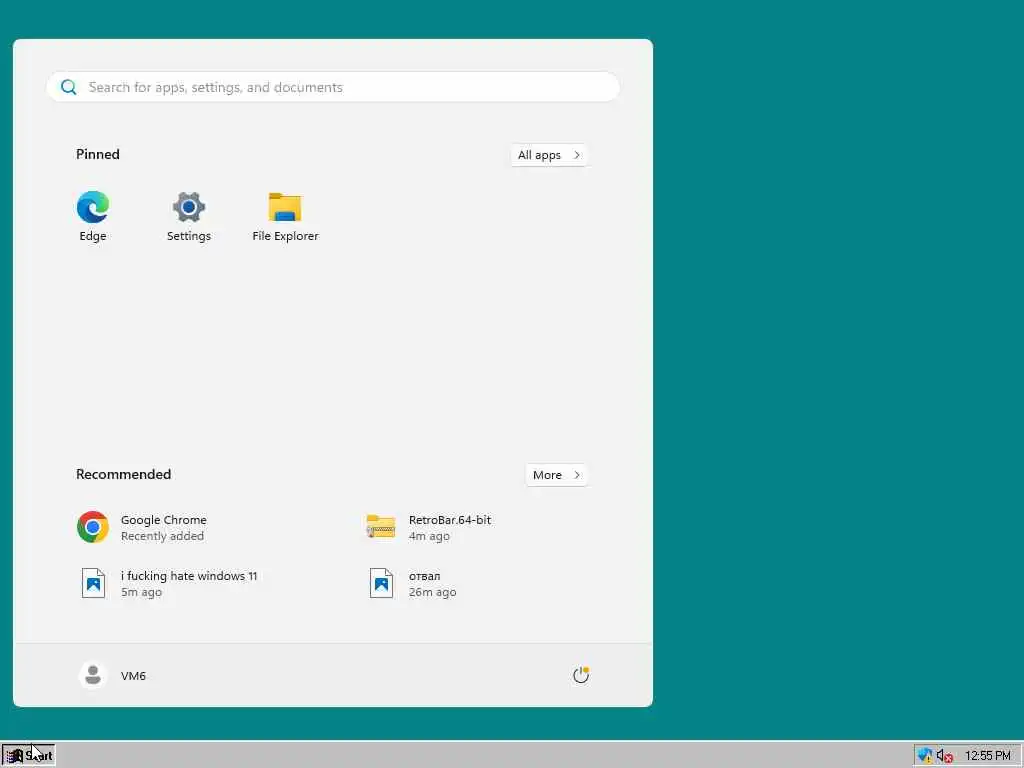This screenshot has height=768, width=1024.
Task: Click the Start button on taskbar
Action: [28, 756]
